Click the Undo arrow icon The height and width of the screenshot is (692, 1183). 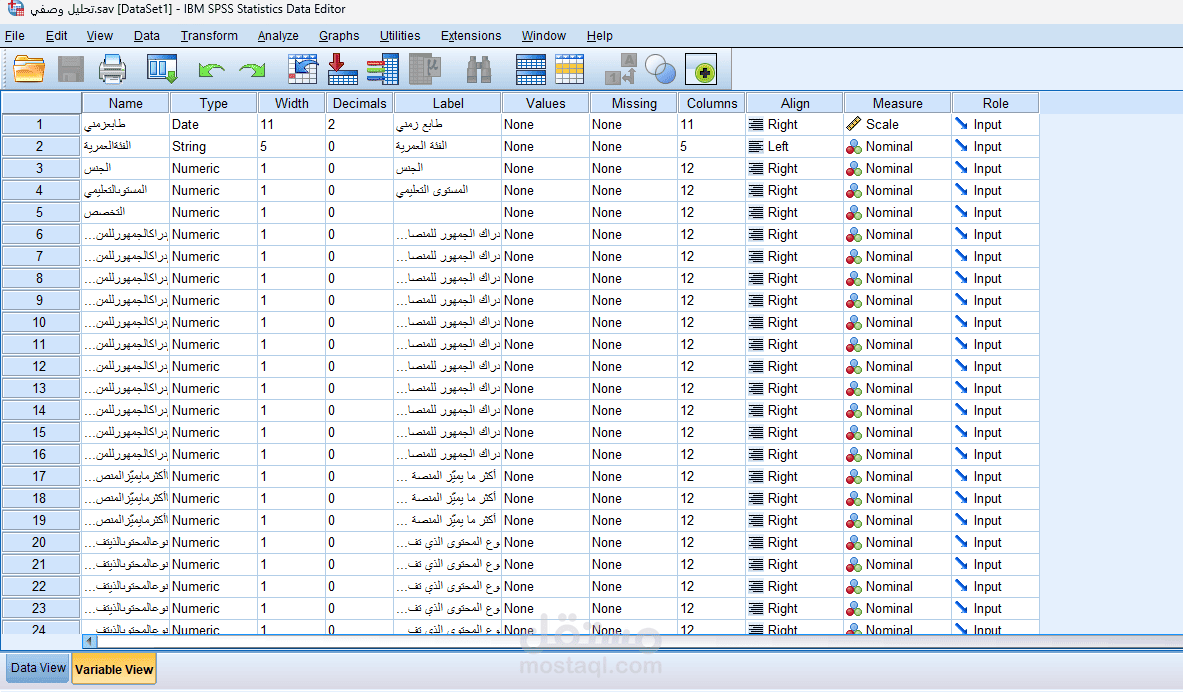pyautogui.click(x=211, y=70)
